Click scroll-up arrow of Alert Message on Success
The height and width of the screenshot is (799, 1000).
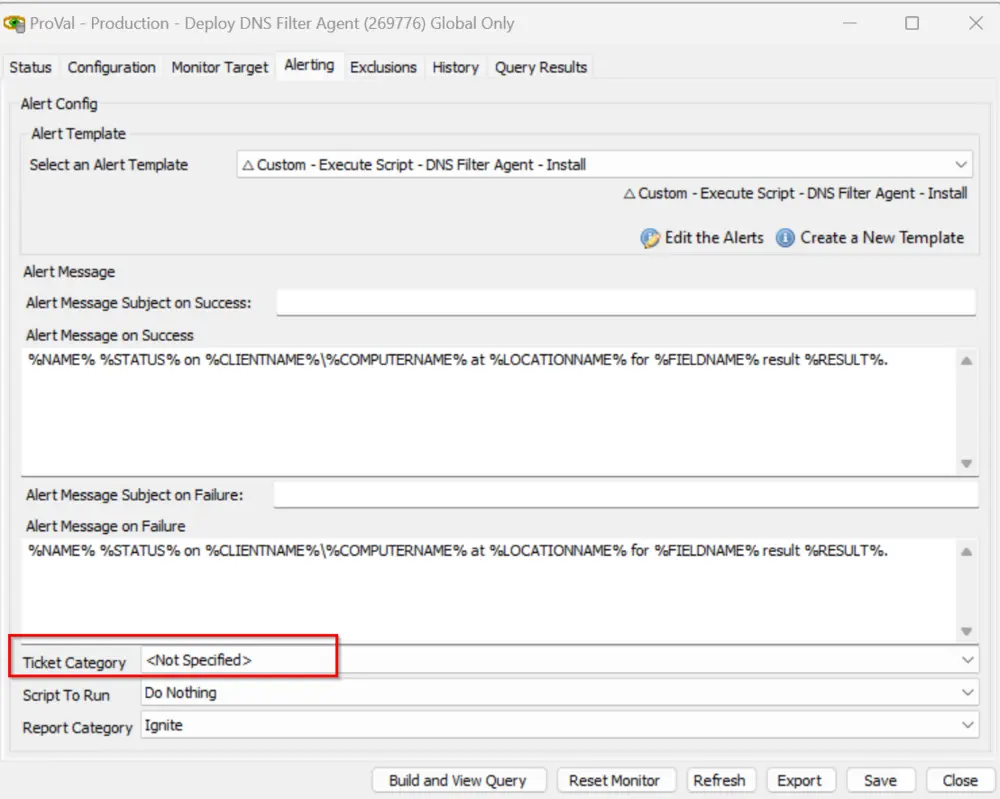967,361
